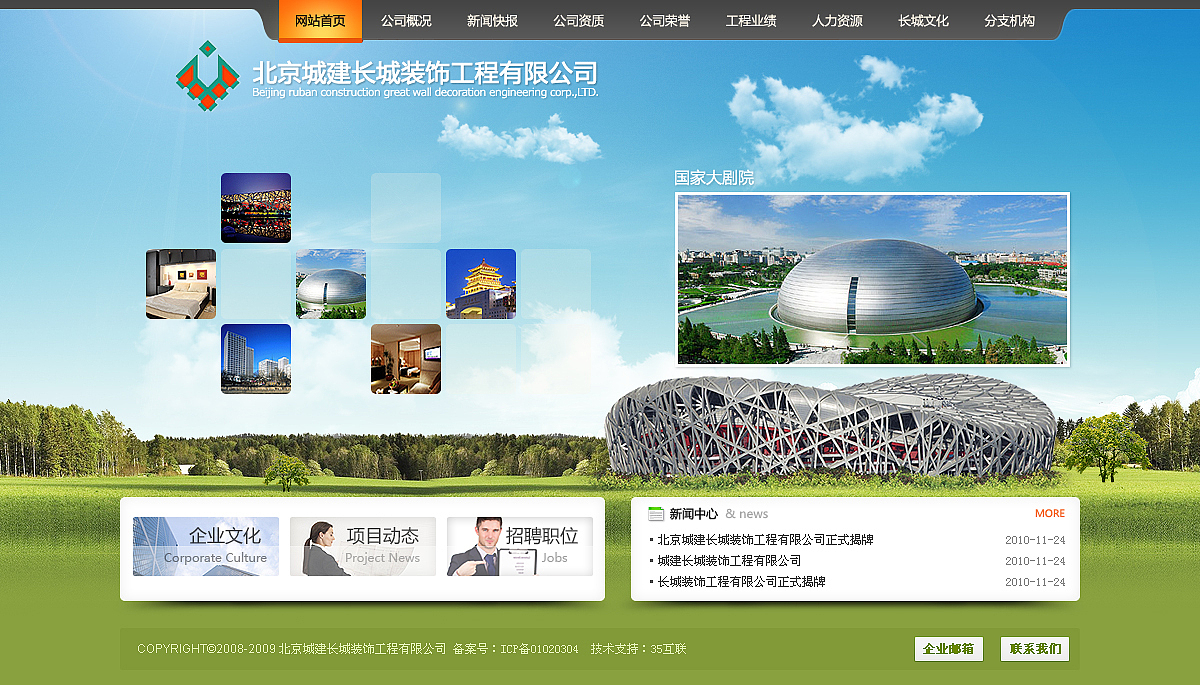Viewport: 1200px width, 685px height.
Task: Select the small silver dome theatre thumbnail
Action: [x=331, y=284]
